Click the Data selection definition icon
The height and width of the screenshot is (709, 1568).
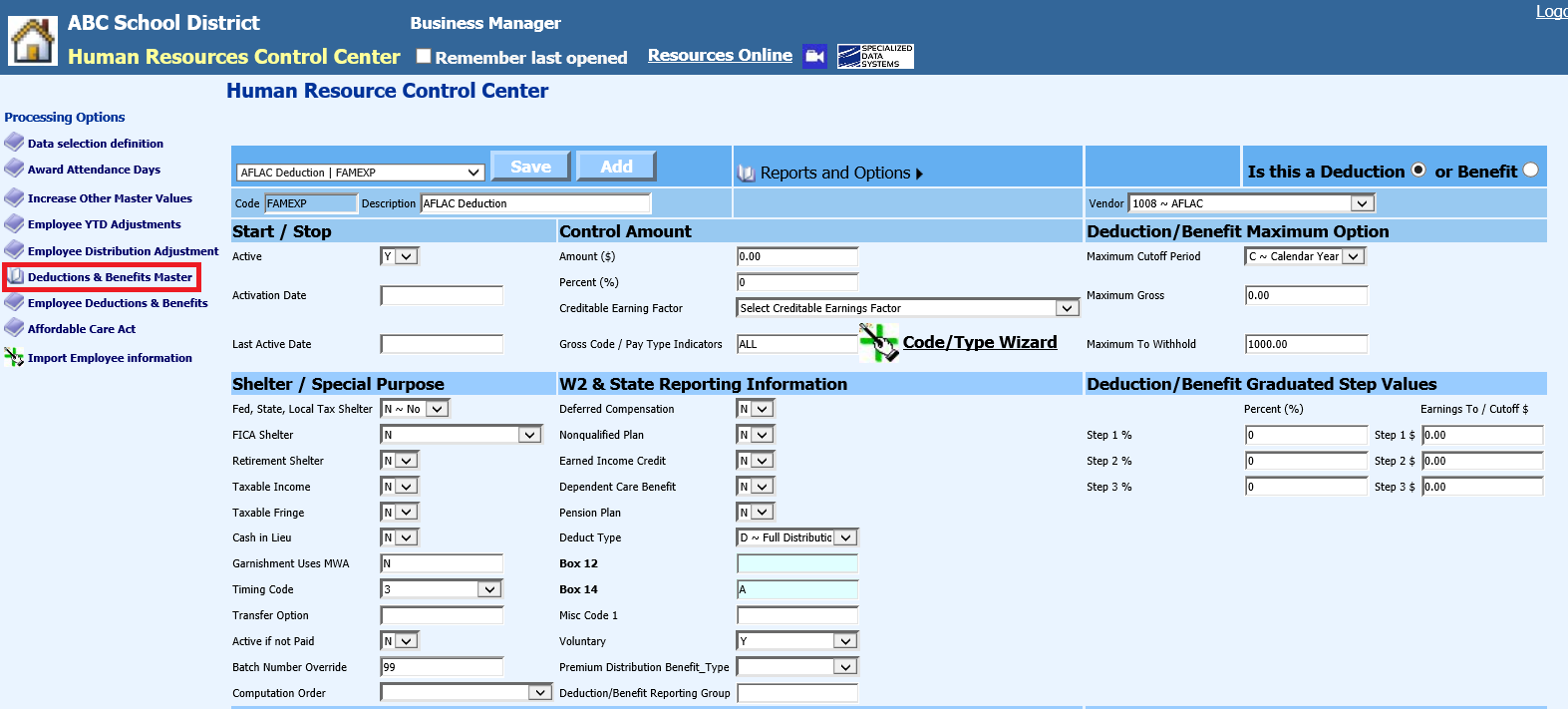[x=14, y=143]
